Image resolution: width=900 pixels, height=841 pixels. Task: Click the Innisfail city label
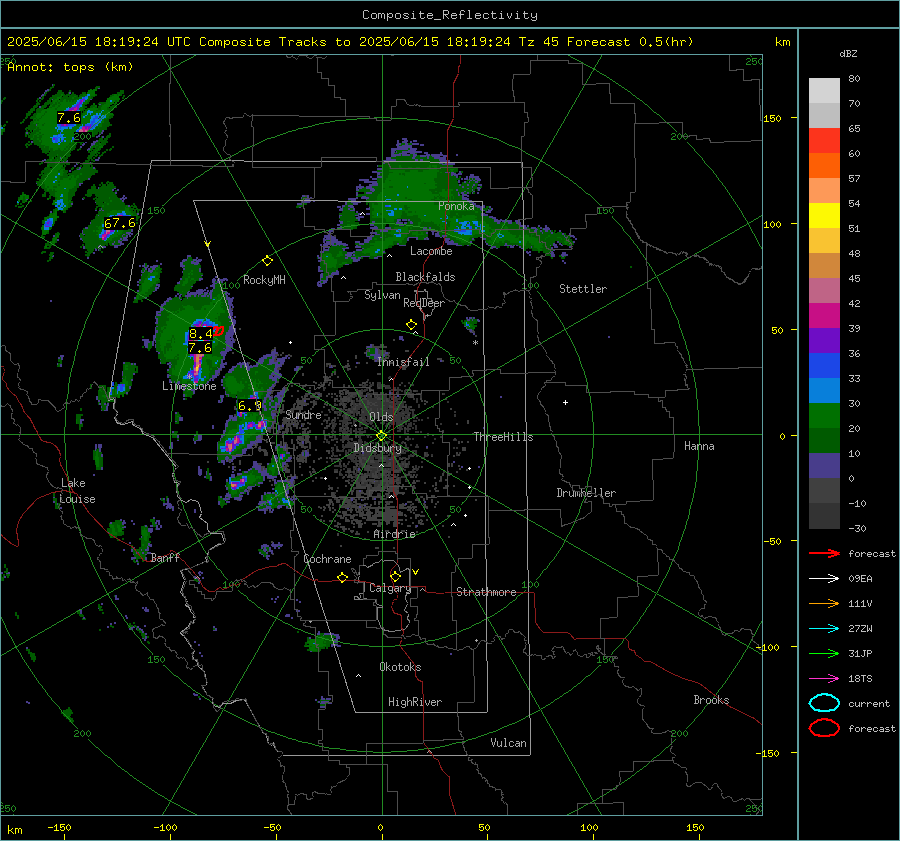[x=403, y=362]
